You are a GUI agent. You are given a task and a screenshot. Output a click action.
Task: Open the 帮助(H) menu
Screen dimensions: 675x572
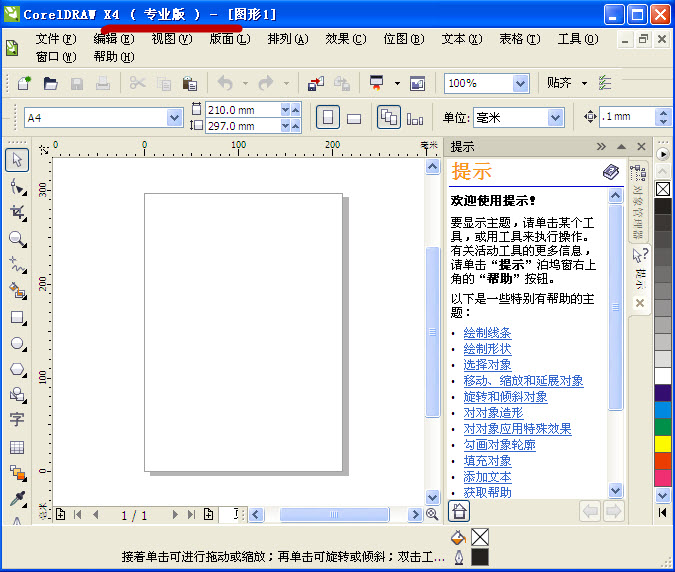coord(114,56)
